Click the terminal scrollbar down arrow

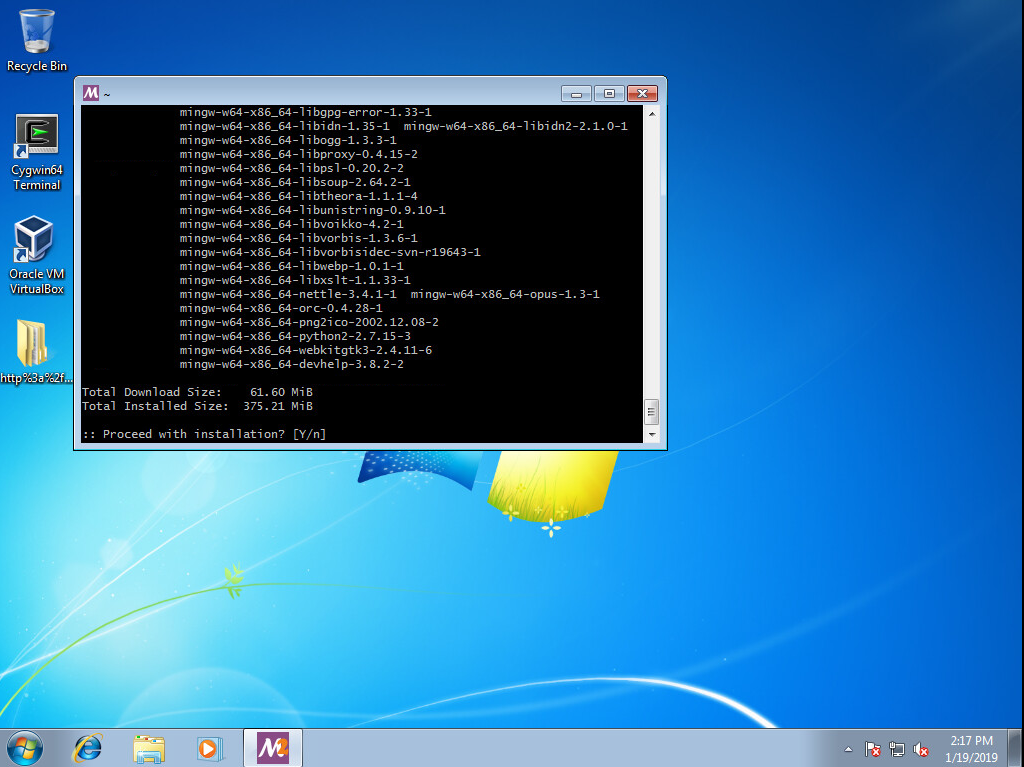[x=652, y=435]
